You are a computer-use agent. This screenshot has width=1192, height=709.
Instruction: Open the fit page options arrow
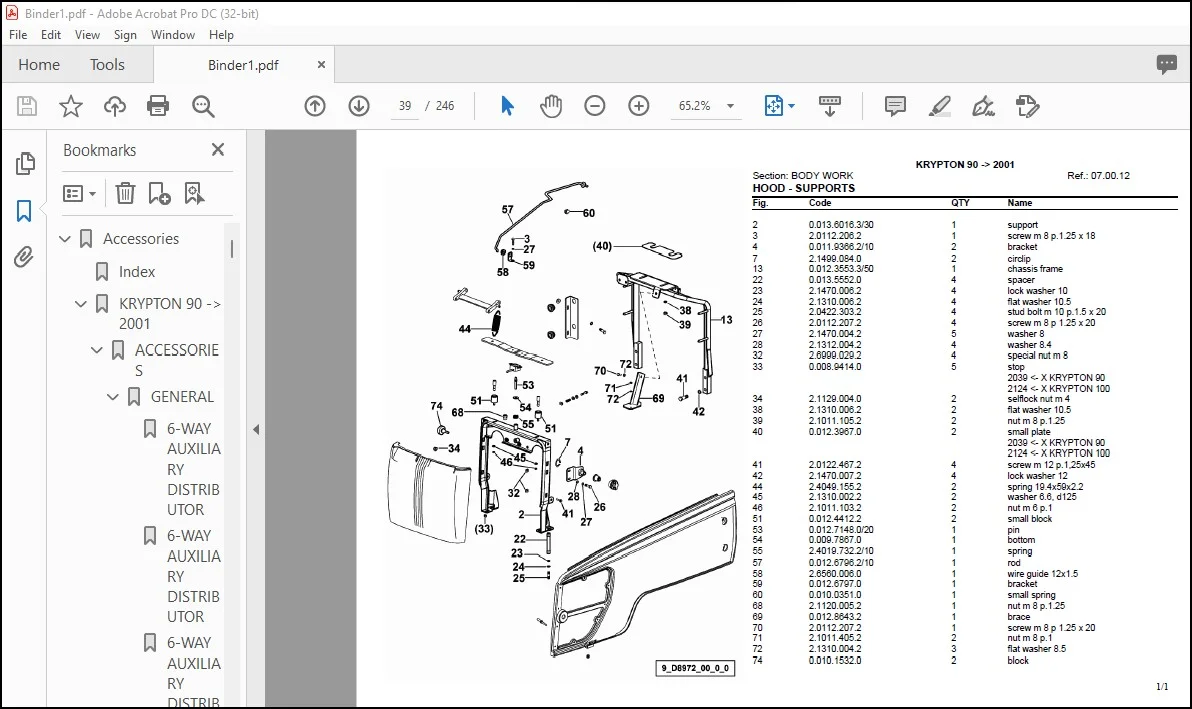pos(791,106)
